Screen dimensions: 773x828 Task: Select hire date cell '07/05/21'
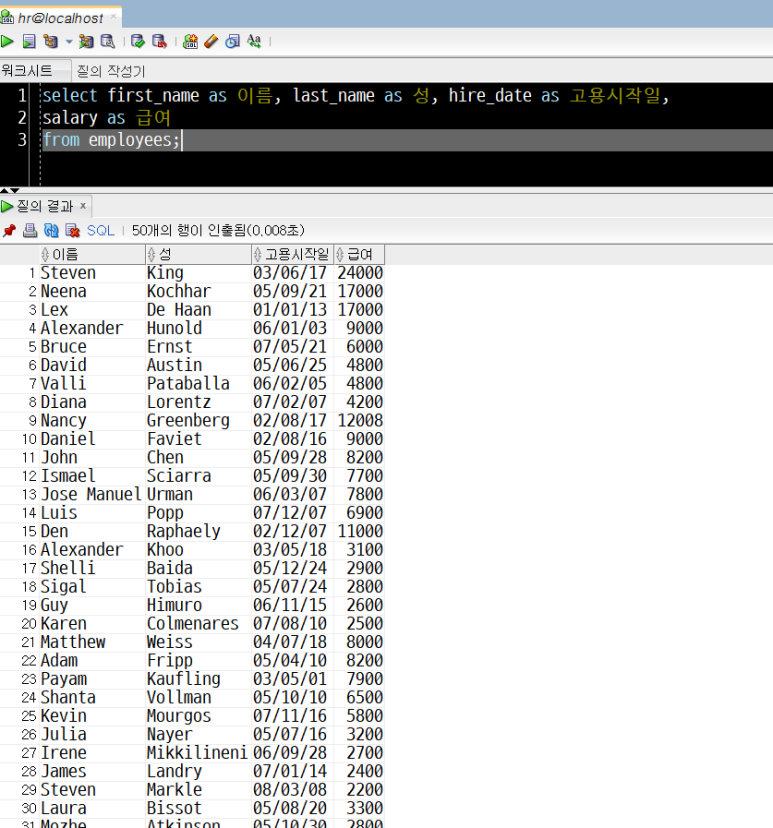click(293, 347)
